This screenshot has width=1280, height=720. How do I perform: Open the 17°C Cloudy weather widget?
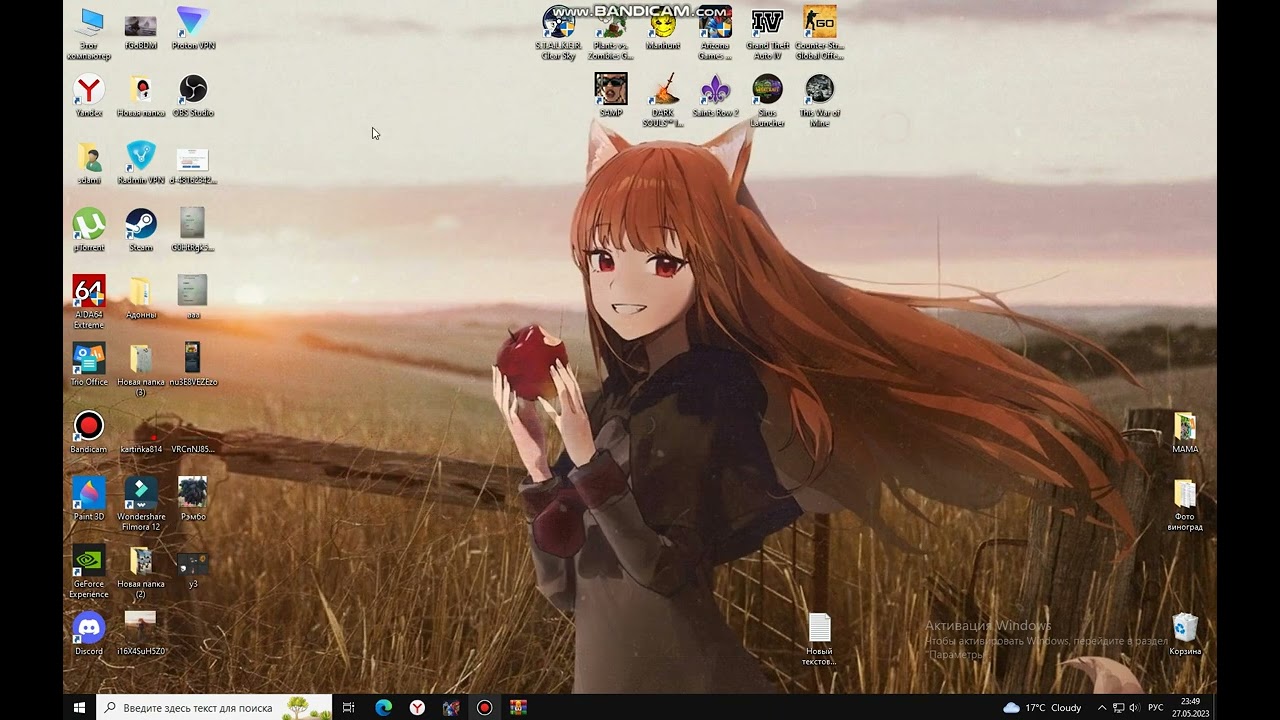[x=1042, y=707]
